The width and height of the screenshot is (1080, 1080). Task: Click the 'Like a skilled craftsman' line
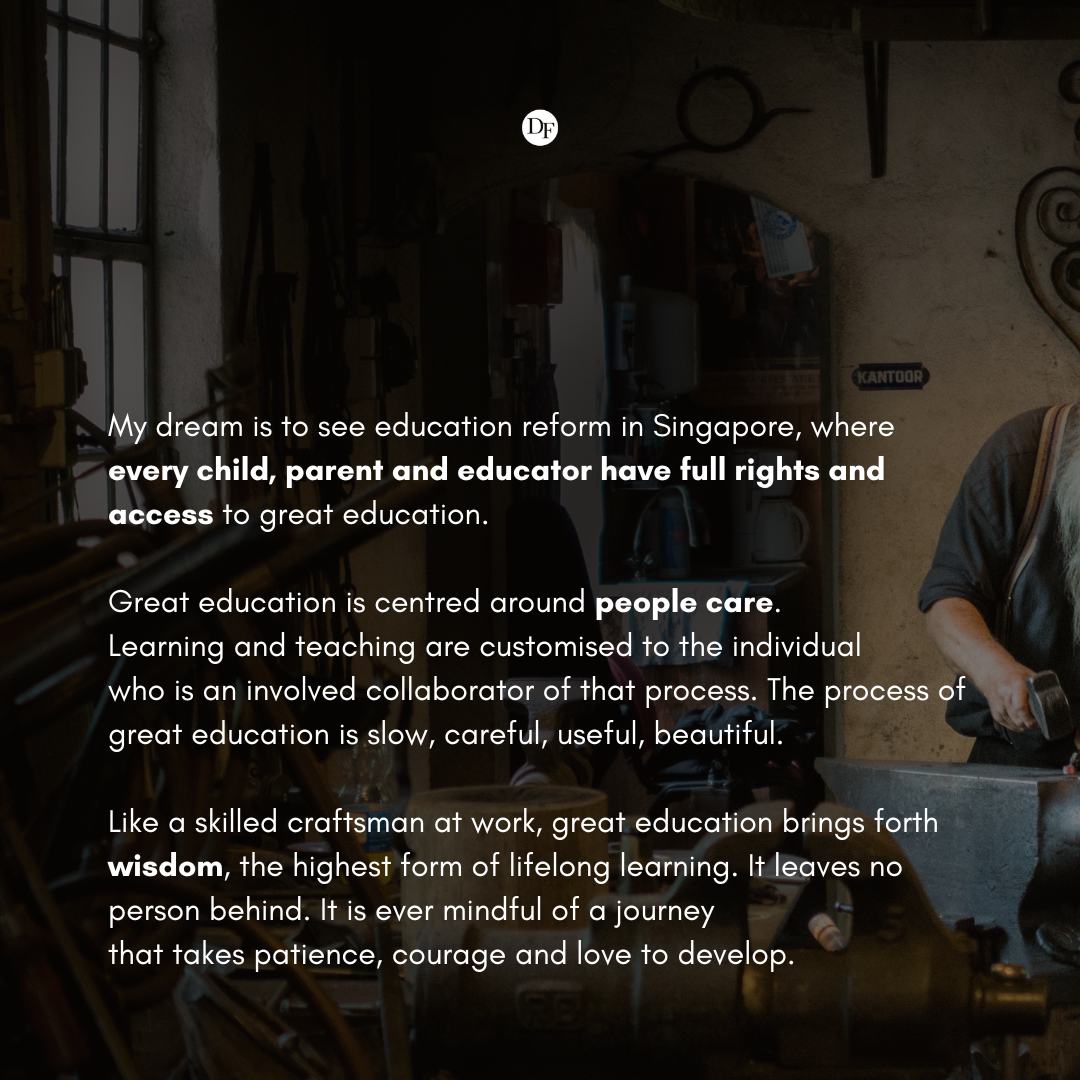tap(523, 823)
